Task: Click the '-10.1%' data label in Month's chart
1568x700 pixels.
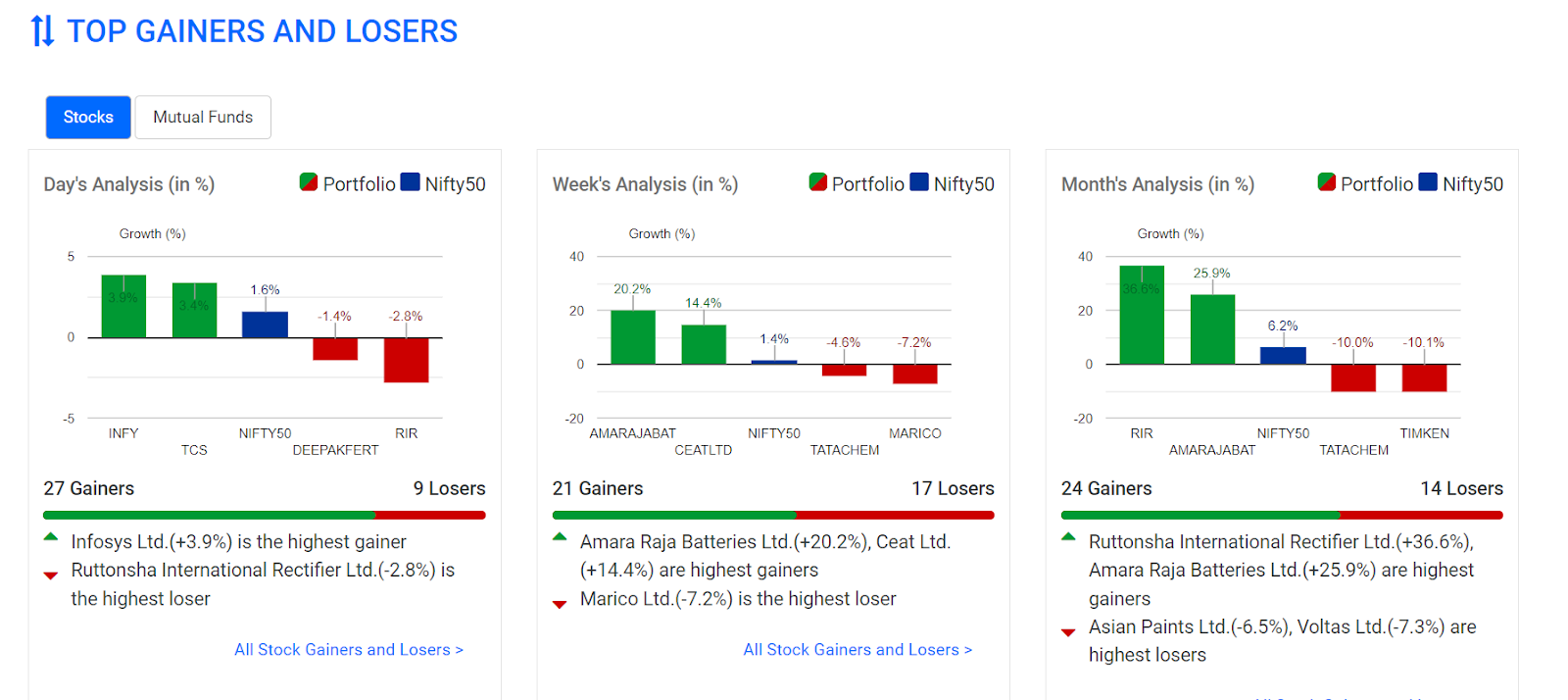Action: (x=1423, y=343)
